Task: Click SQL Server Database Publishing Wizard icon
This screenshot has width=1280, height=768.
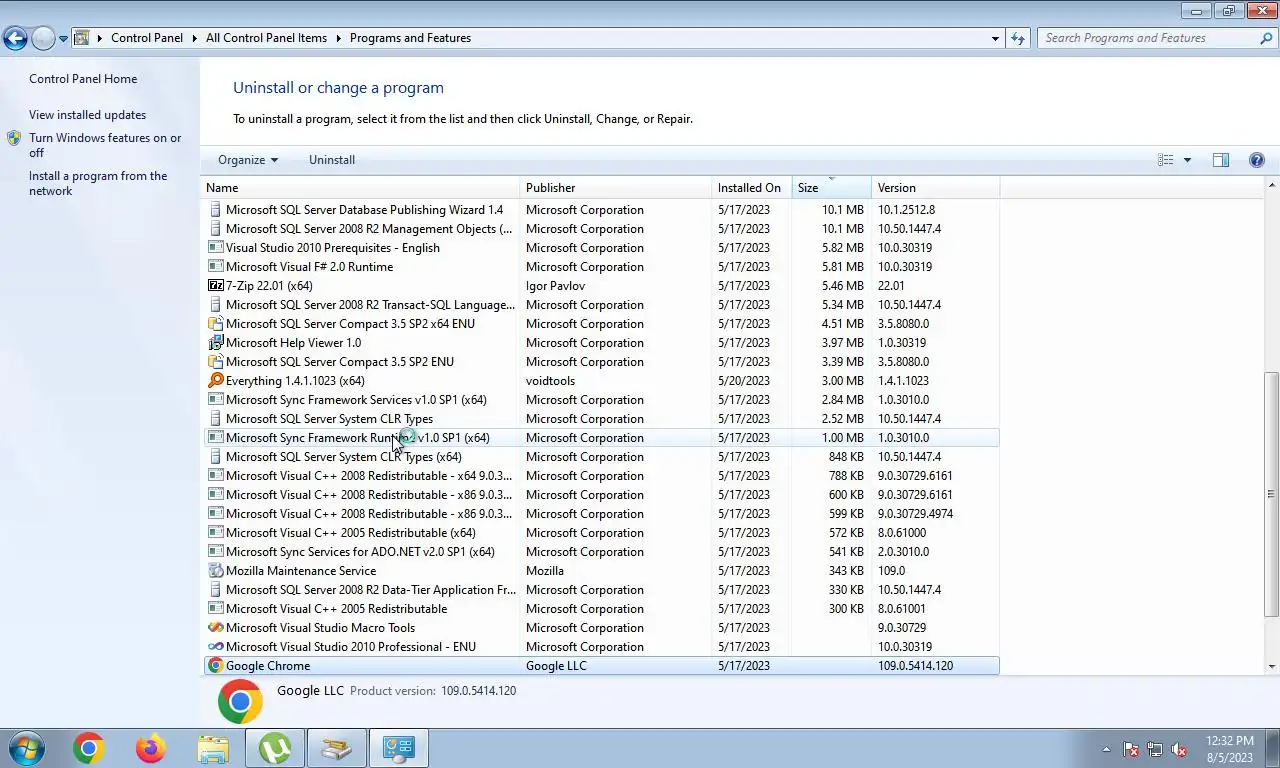Action: point(215,210)
